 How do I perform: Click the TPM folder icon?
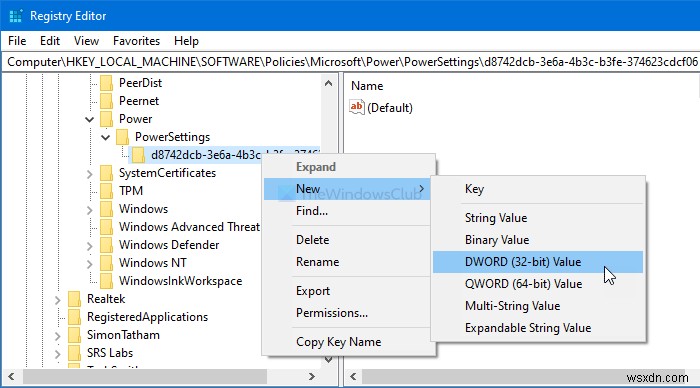point(107,191)
